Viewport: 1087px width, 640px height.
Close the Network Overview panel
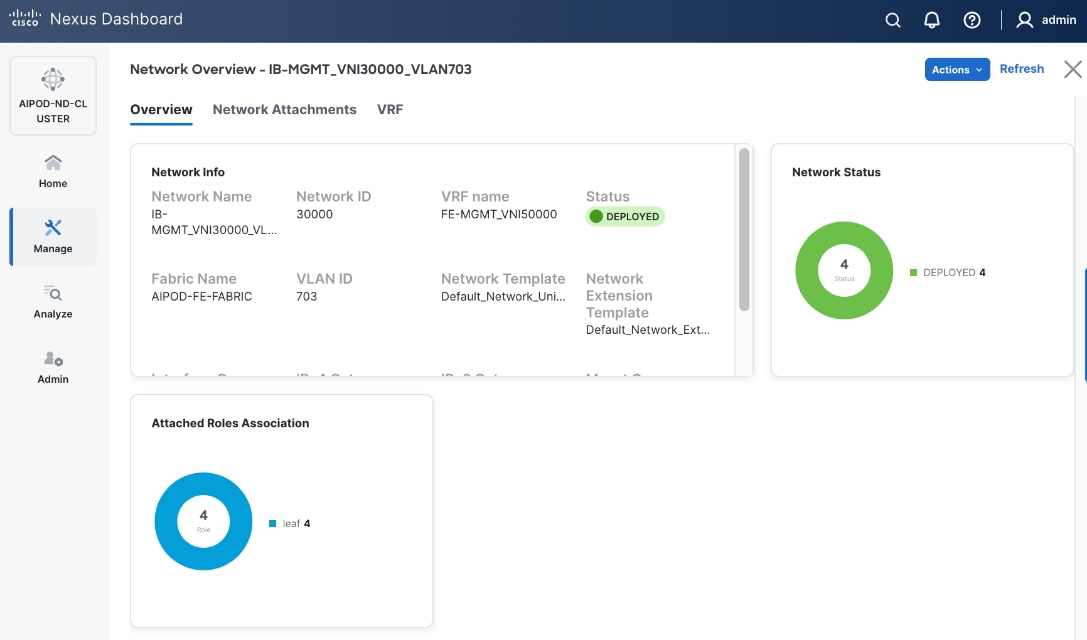click(x=1072, y=69)
